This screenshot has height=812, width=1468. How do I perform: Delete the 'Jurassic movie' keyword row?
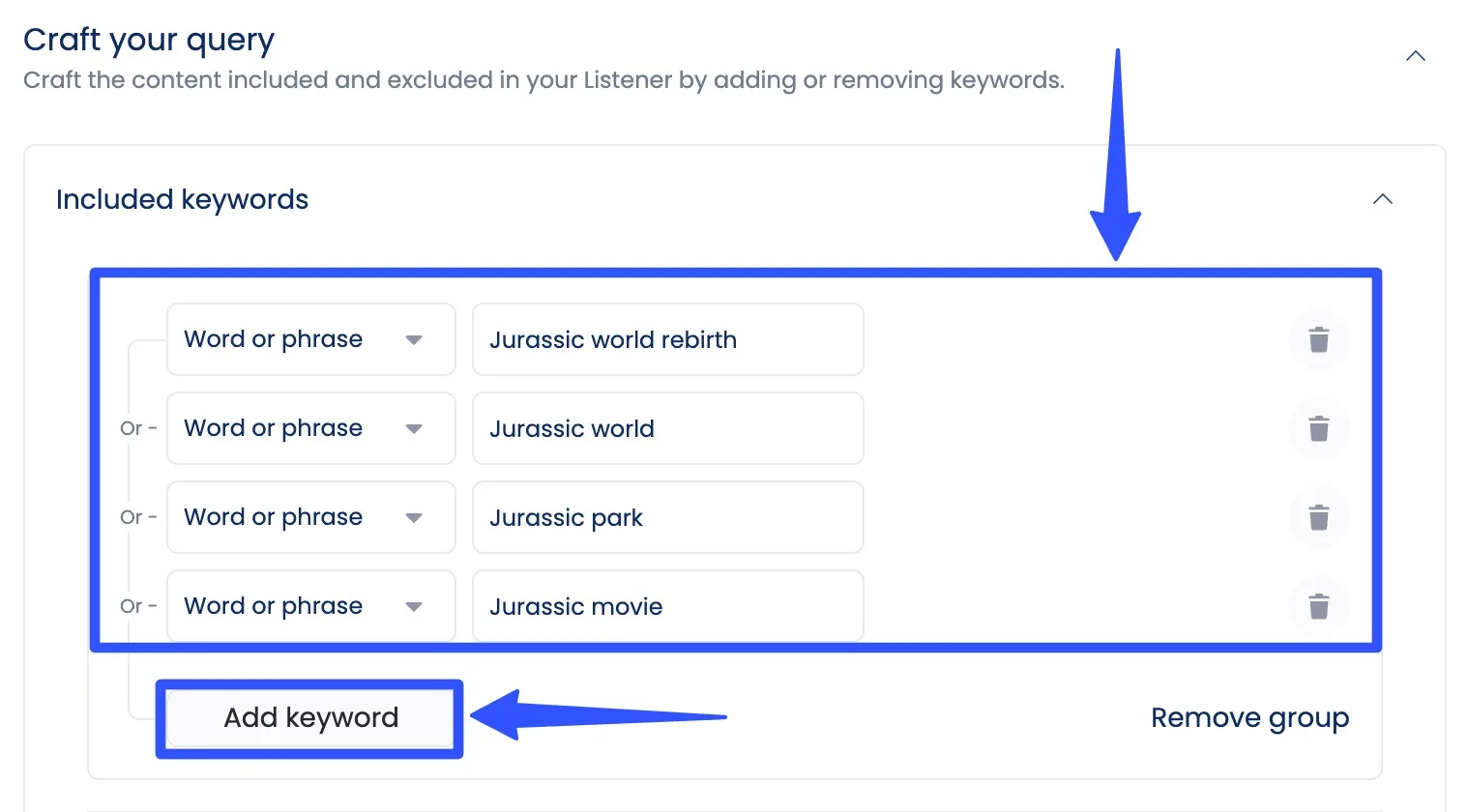point(1318,607)
